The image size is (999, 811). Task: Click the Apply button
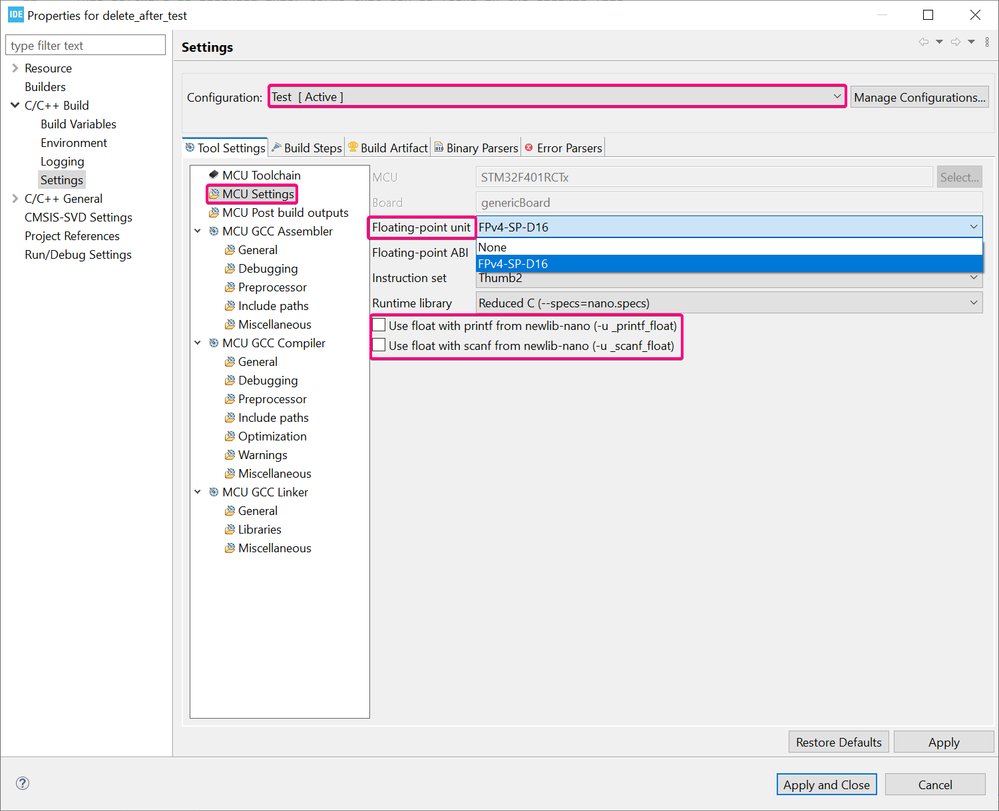tap(944, 742)
